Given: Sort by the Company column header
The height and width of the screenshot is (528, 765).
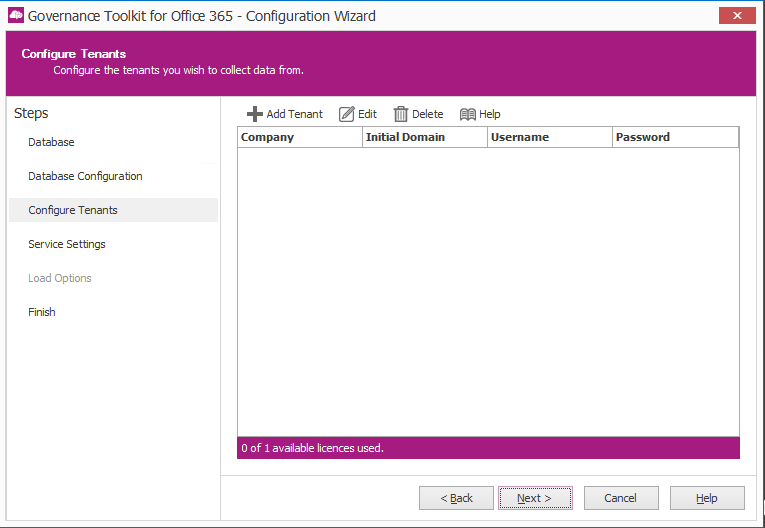Looking at the screenshot, I should tap(299, 137).
